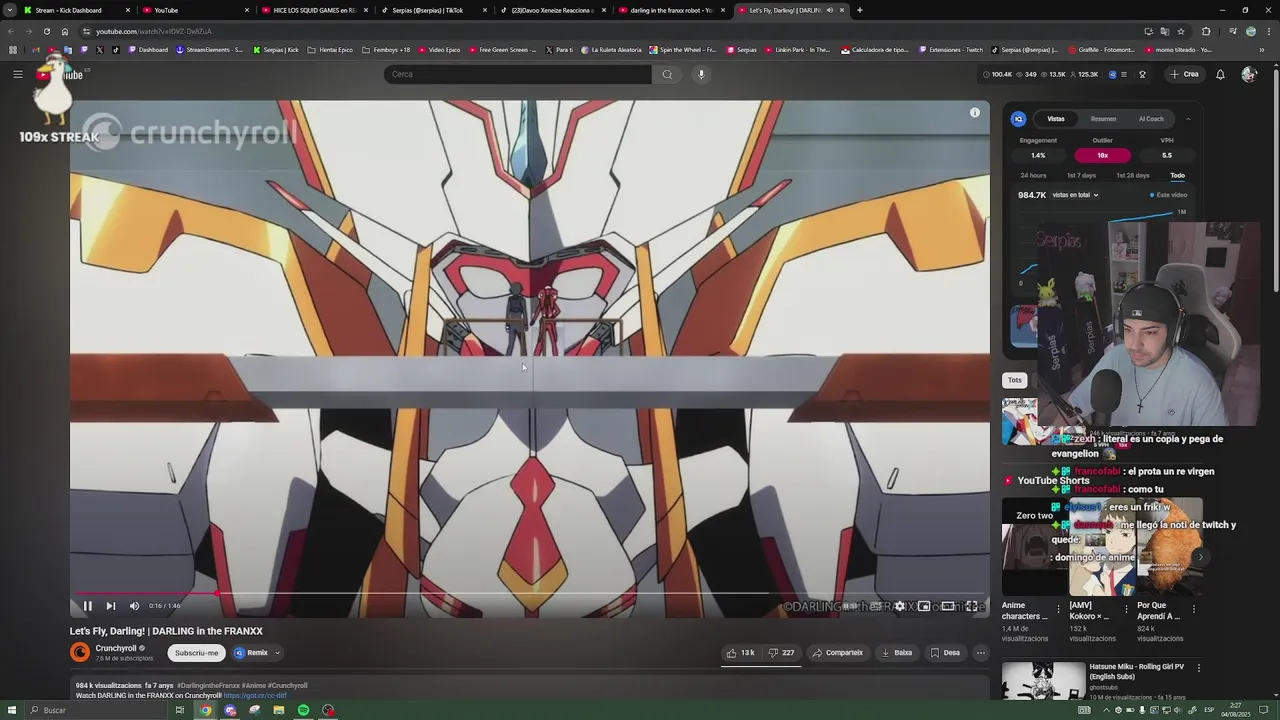1280x720 pixels.
Task: Open the video info card icon
Action: point(975,113)
